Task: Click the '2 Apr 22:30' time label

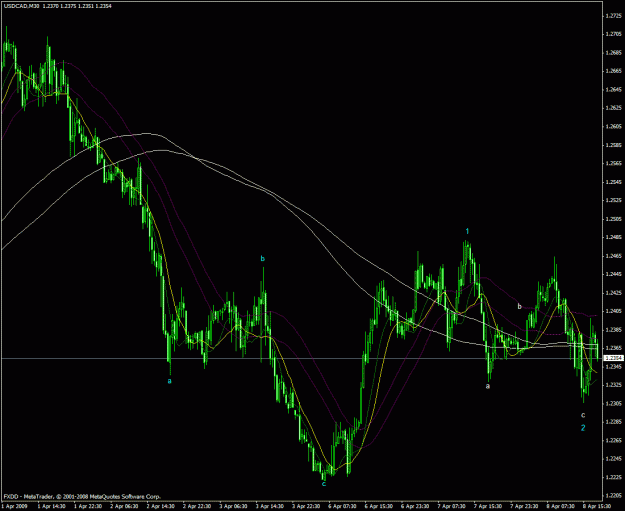Action: [x=195, y=507]
